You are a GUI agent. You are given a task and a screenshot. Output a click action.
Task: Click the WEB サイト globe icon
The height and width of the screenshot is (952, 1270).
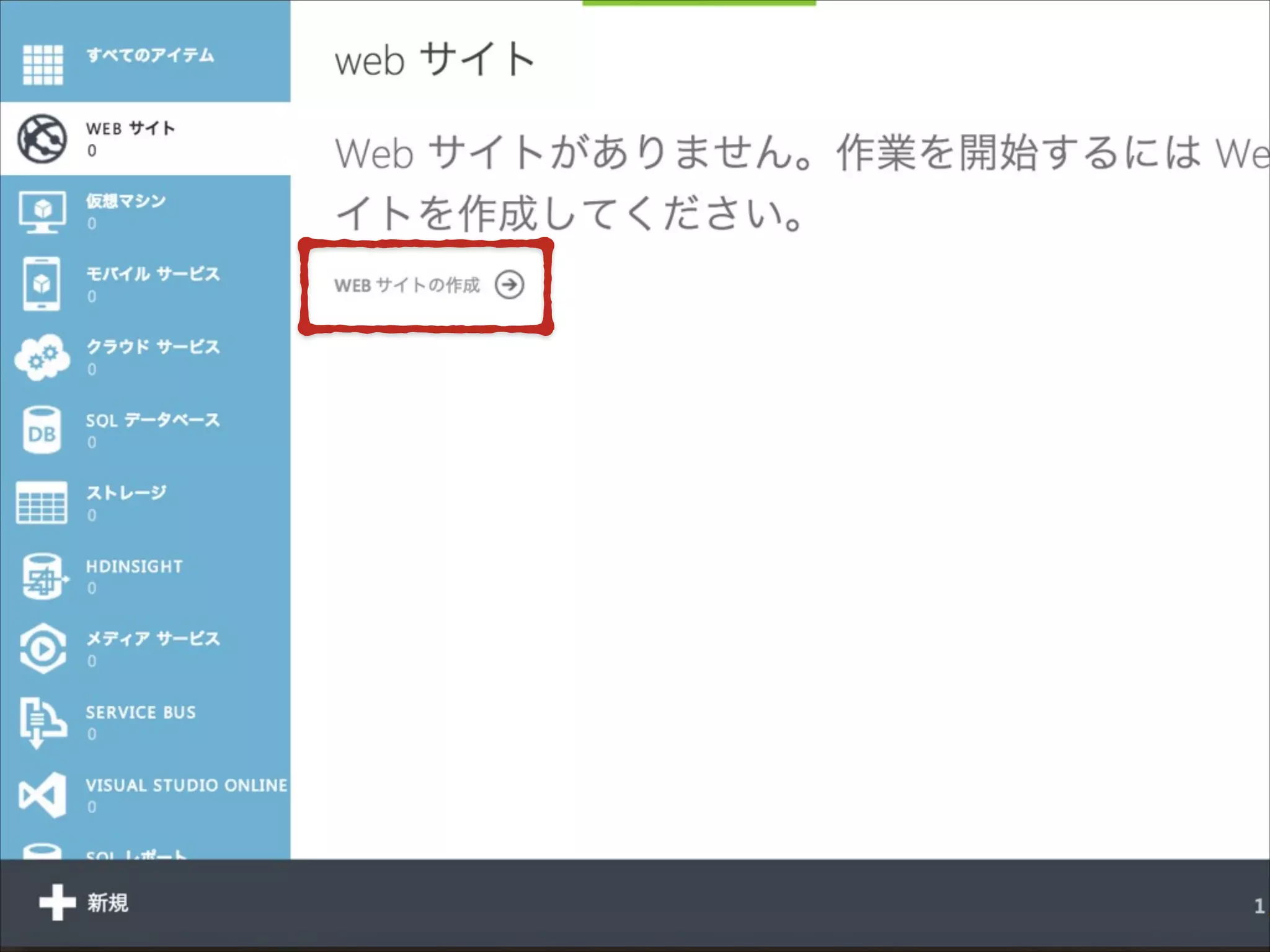[42, 139]
